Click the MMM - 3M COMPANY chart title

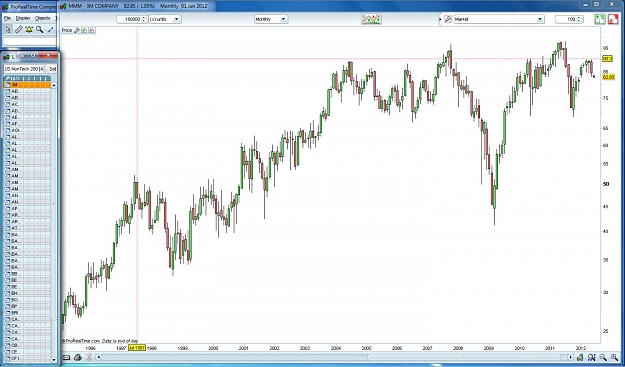tap(93, 6)
